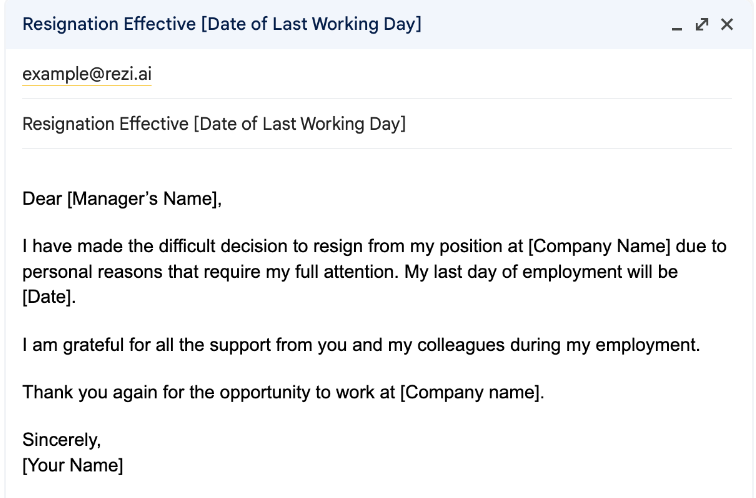Click the "Dear" greeting word
This screenshot has width=756, height=498.
[42, 199]
